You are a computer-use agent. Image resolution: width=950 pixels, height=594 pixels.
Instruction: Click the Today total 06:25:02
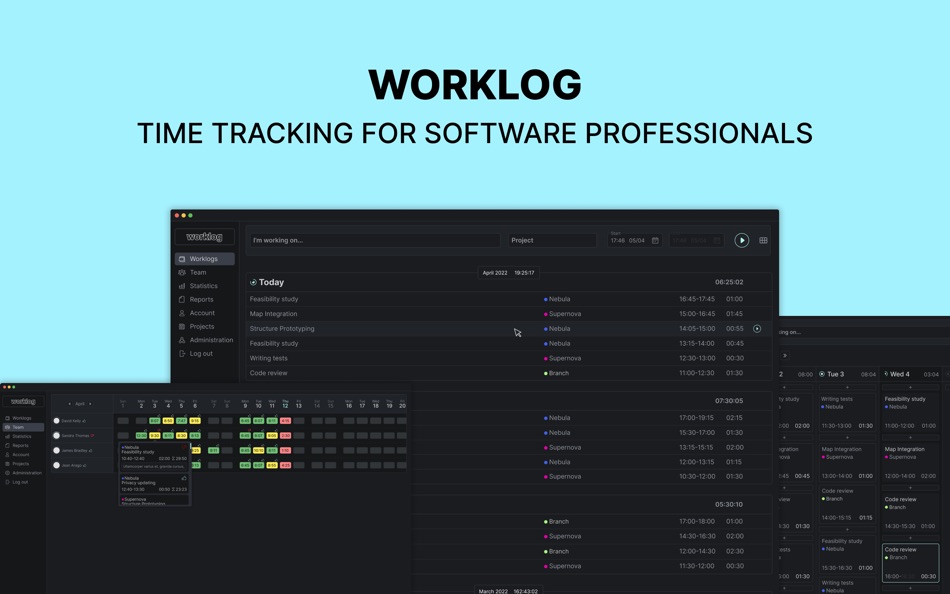(729, 282)
